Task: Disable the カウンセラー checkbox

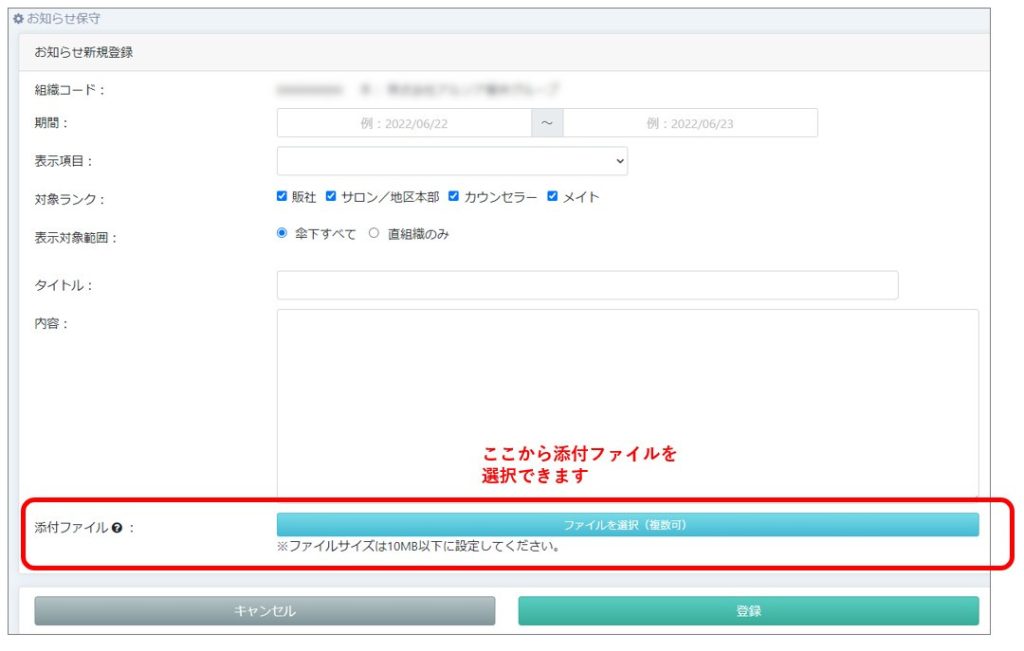Action: pos(454,197)
